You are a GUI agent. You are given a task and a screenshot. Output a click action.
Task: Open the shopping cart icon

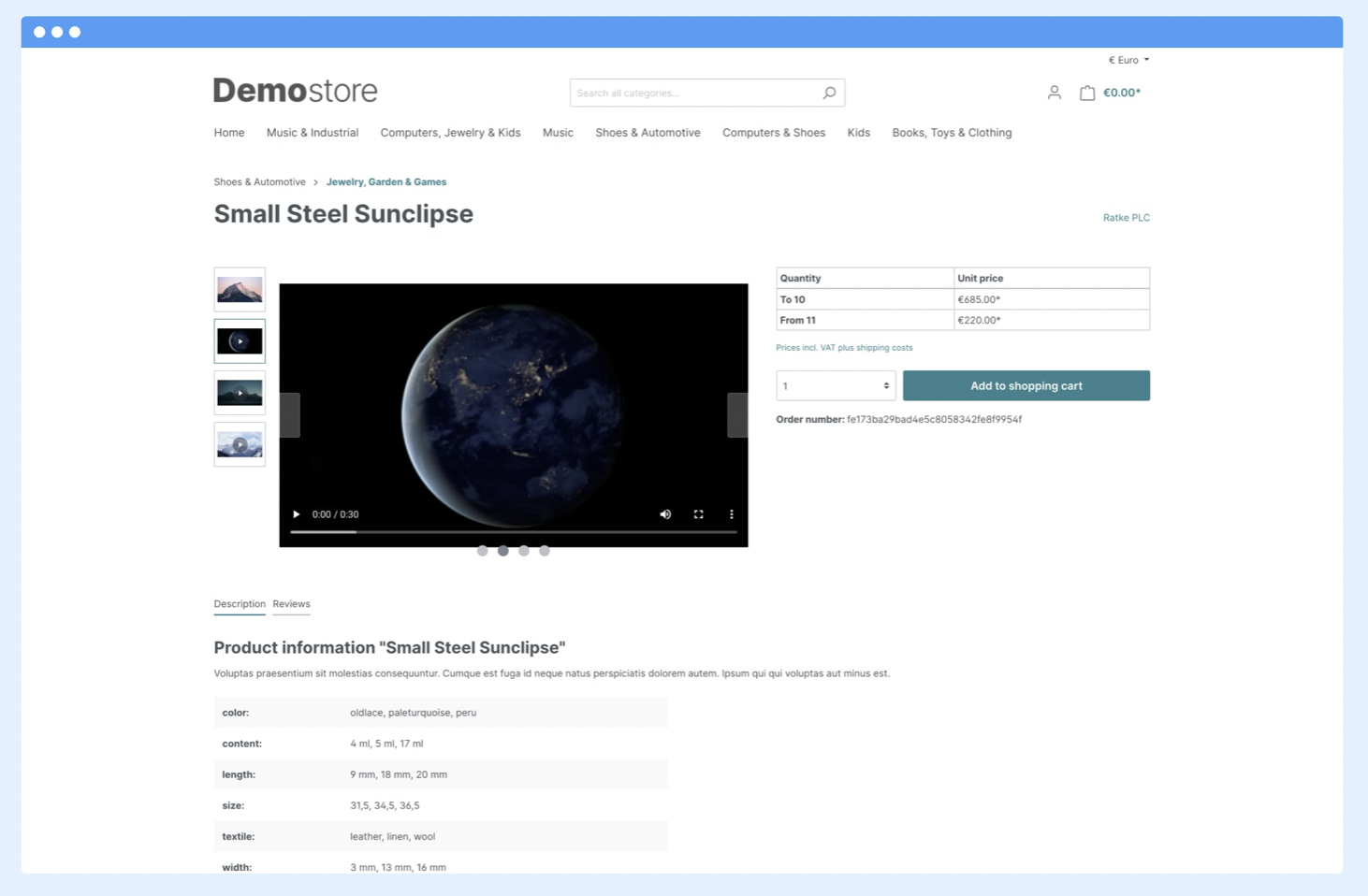pyautogui.click(x=1086, y=93)
